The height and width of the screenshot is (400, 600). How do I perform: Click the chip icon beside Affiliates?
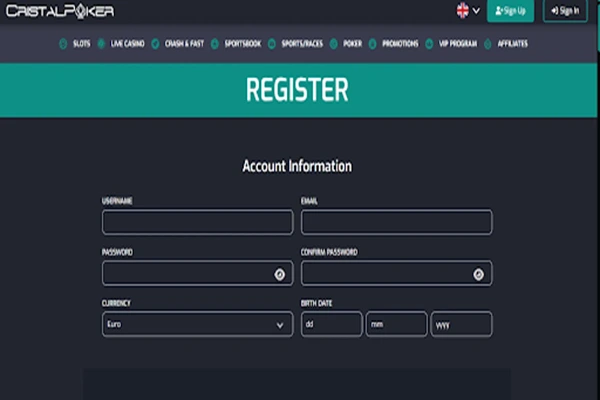coord(488,44)
